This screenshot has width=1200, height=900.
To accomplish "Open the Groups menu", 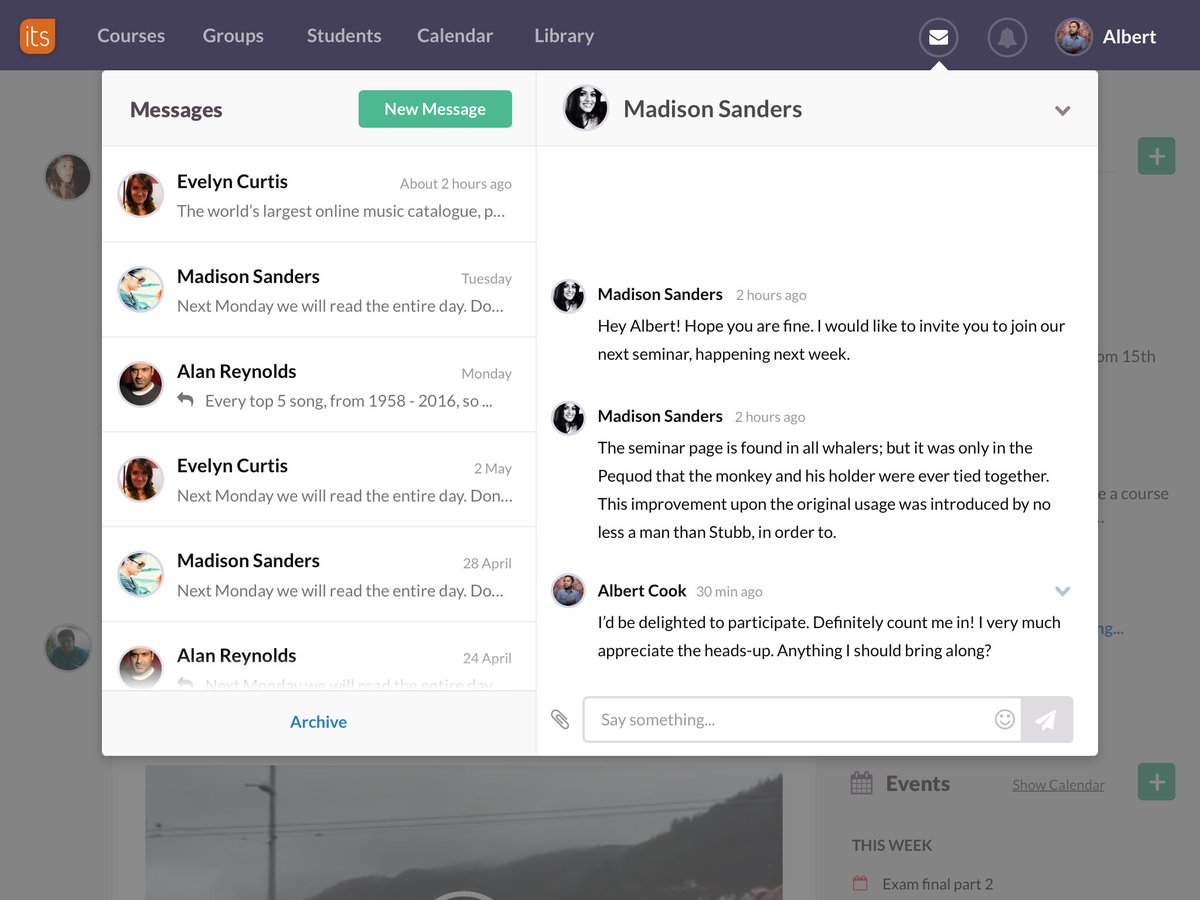I will (x=233, y=36).
